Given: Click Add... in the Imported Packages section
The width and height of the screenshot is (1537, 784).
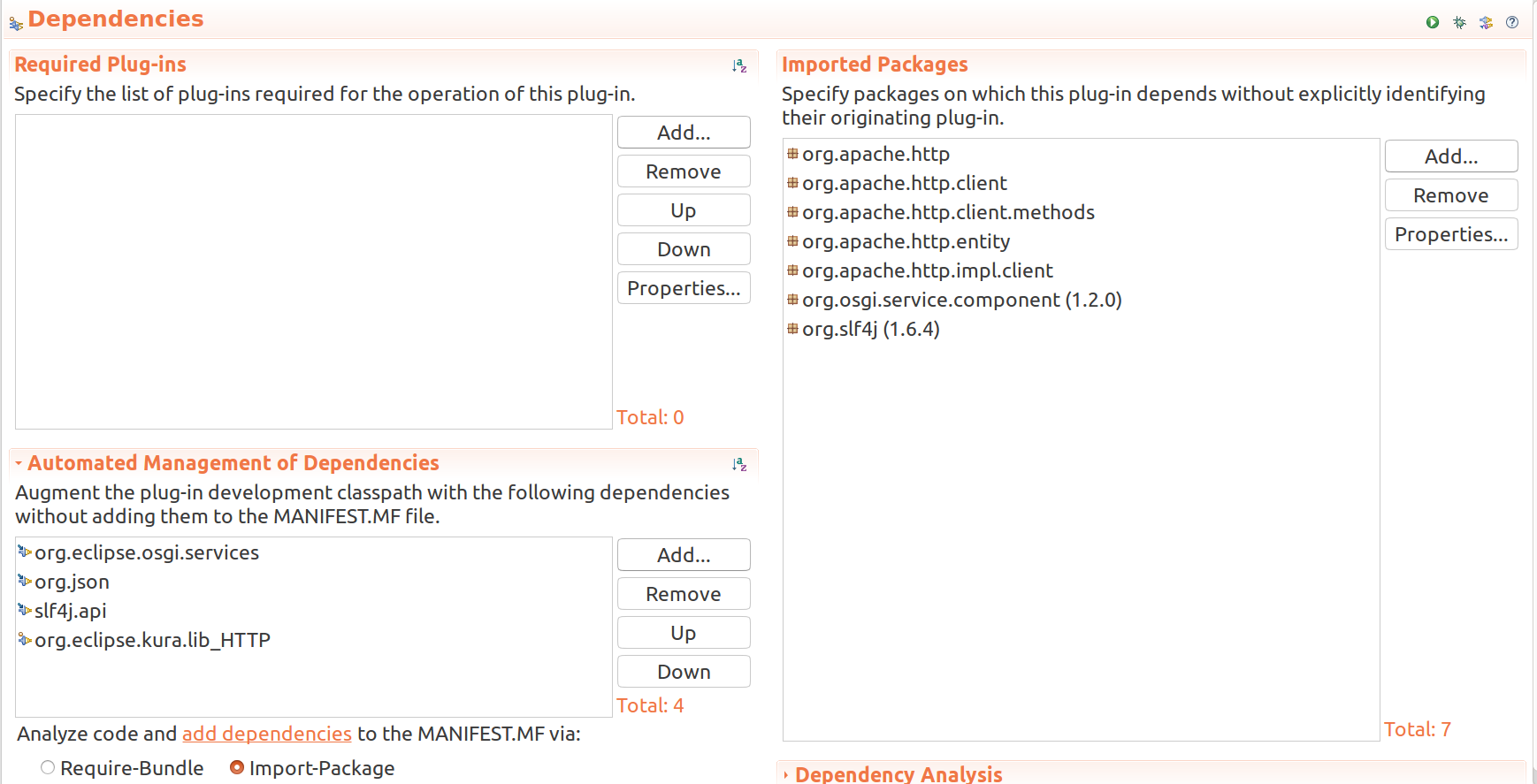Looking at the screenshot, I should point(1450,156).
